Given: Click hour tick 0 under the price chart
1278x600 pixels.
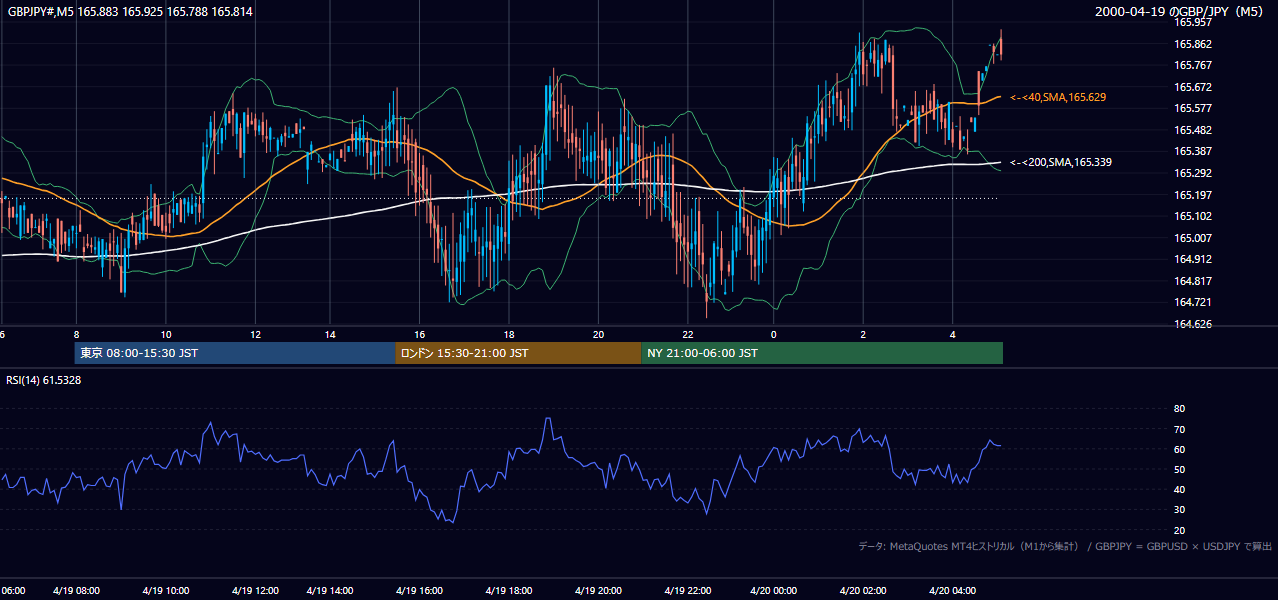Looking at the screenshot, I should click(774, 334).
